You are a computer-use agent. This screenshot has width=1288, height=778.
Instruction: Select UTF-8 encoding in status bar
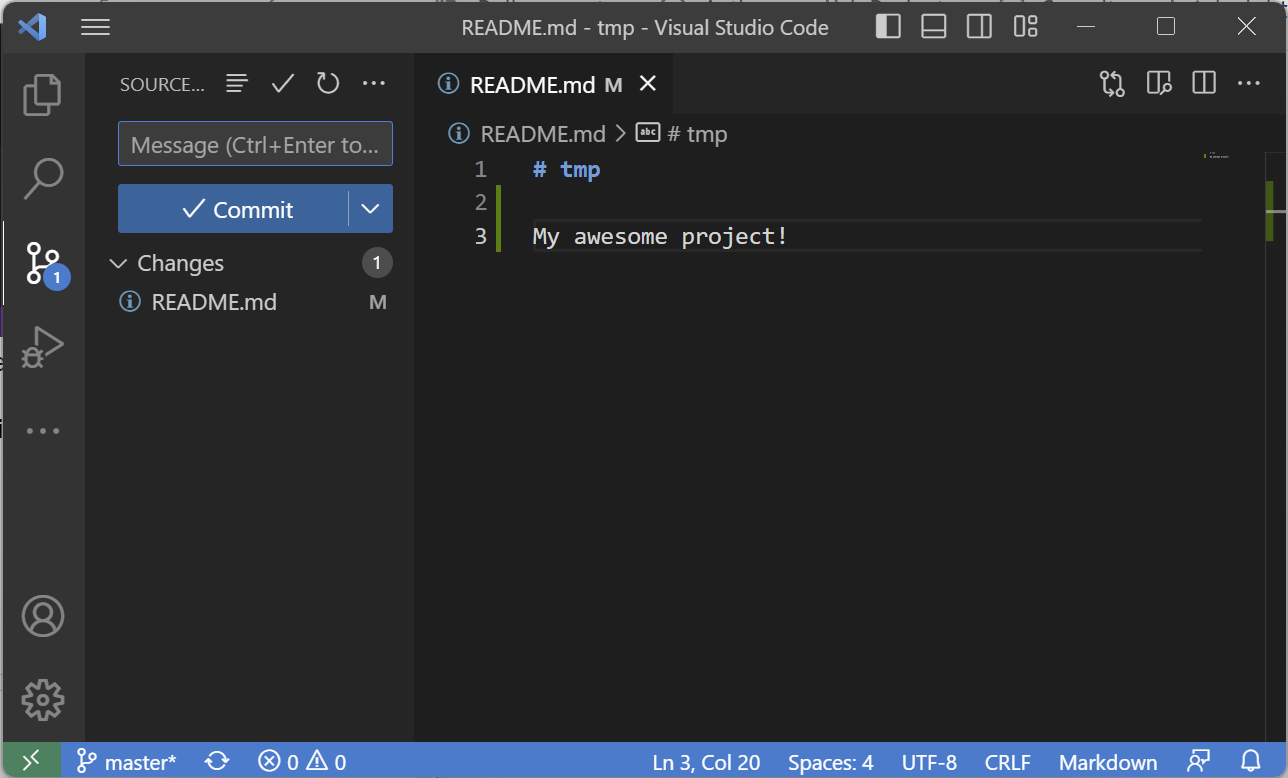point(929,762)
